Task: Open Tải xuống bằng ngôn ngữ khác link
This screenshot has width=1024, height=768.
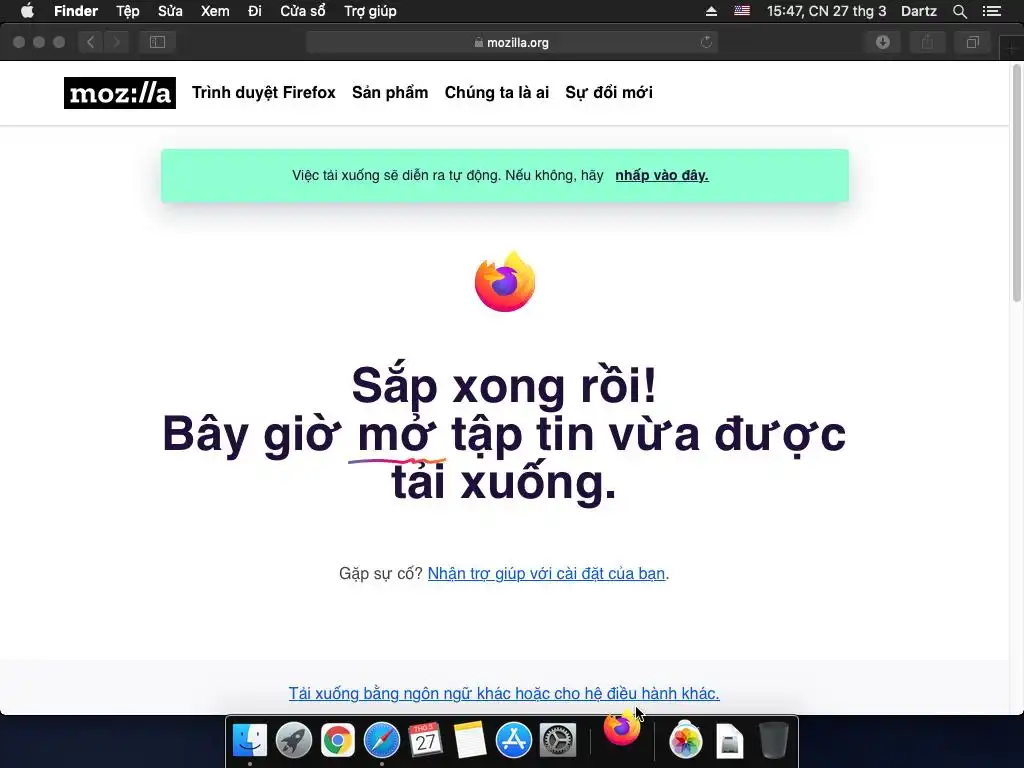Action: (x=504, y=693)
